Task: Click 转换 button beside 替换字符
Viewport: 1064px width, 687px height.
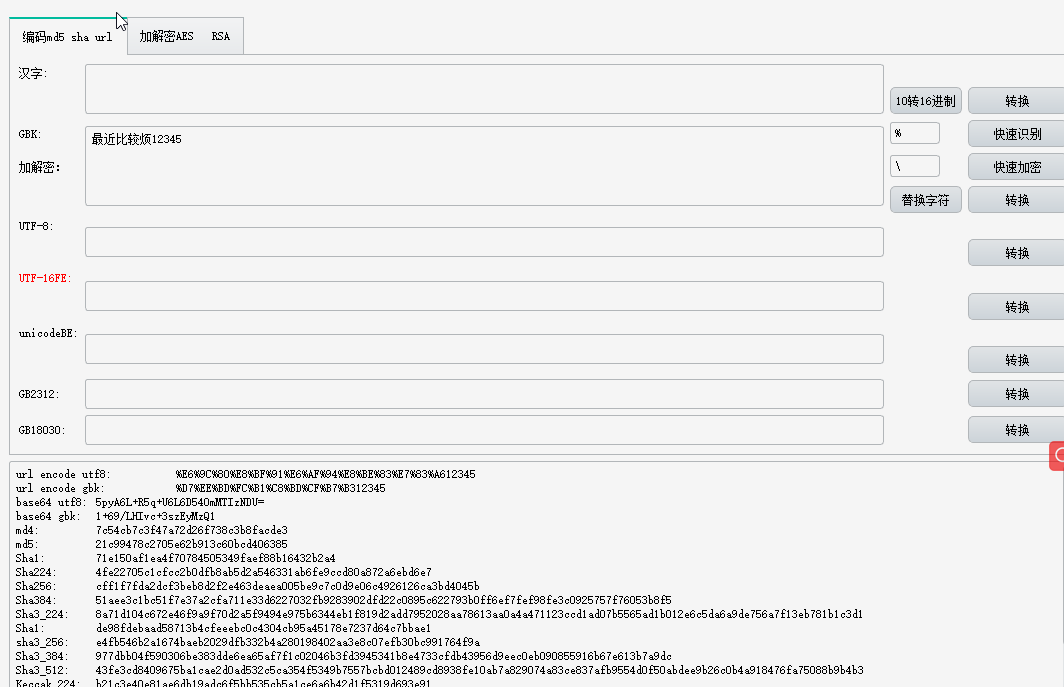Action: [x=1016, y=200]
